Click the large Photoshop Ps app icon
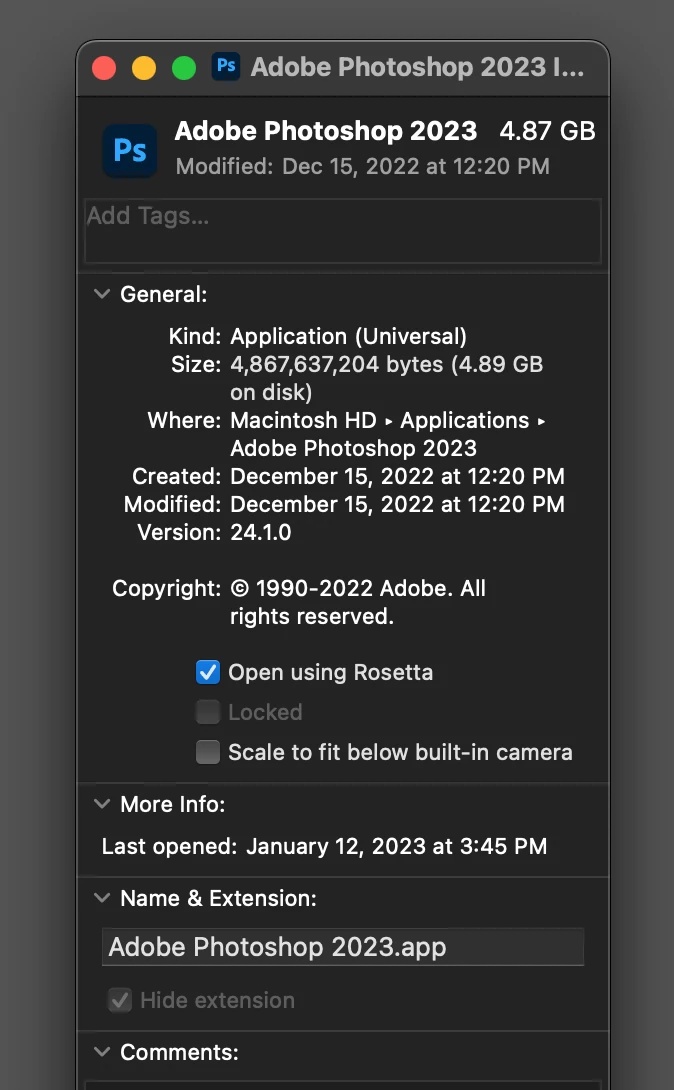This screenshot has width=674, height=1090. 130,150
